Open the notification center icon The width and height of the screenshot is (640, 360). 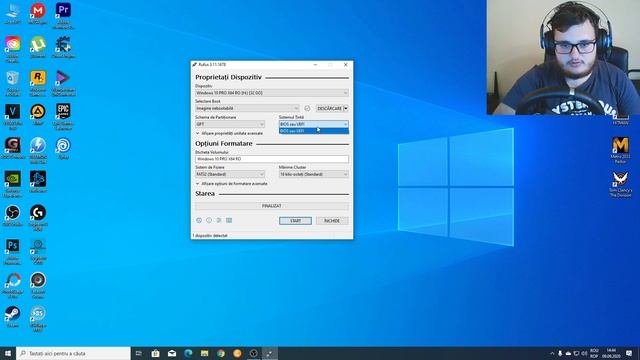click(629, 353)
